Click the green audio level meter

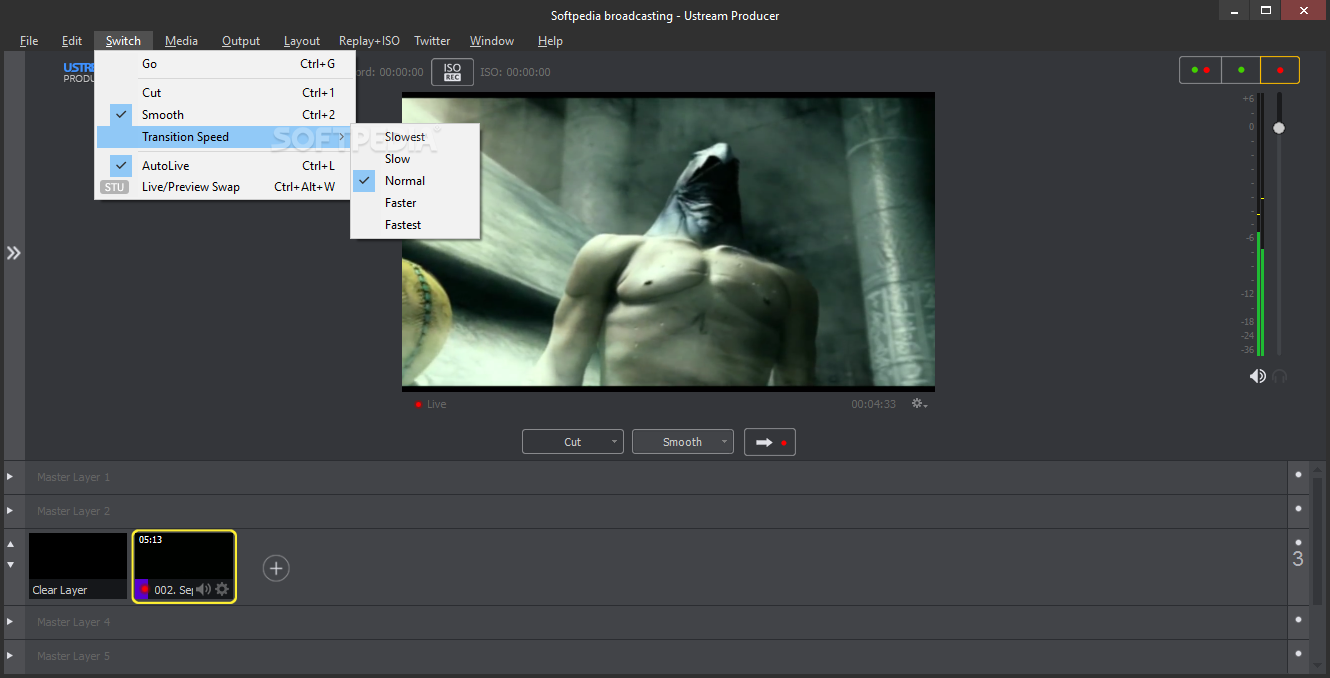pos(1260,294)
